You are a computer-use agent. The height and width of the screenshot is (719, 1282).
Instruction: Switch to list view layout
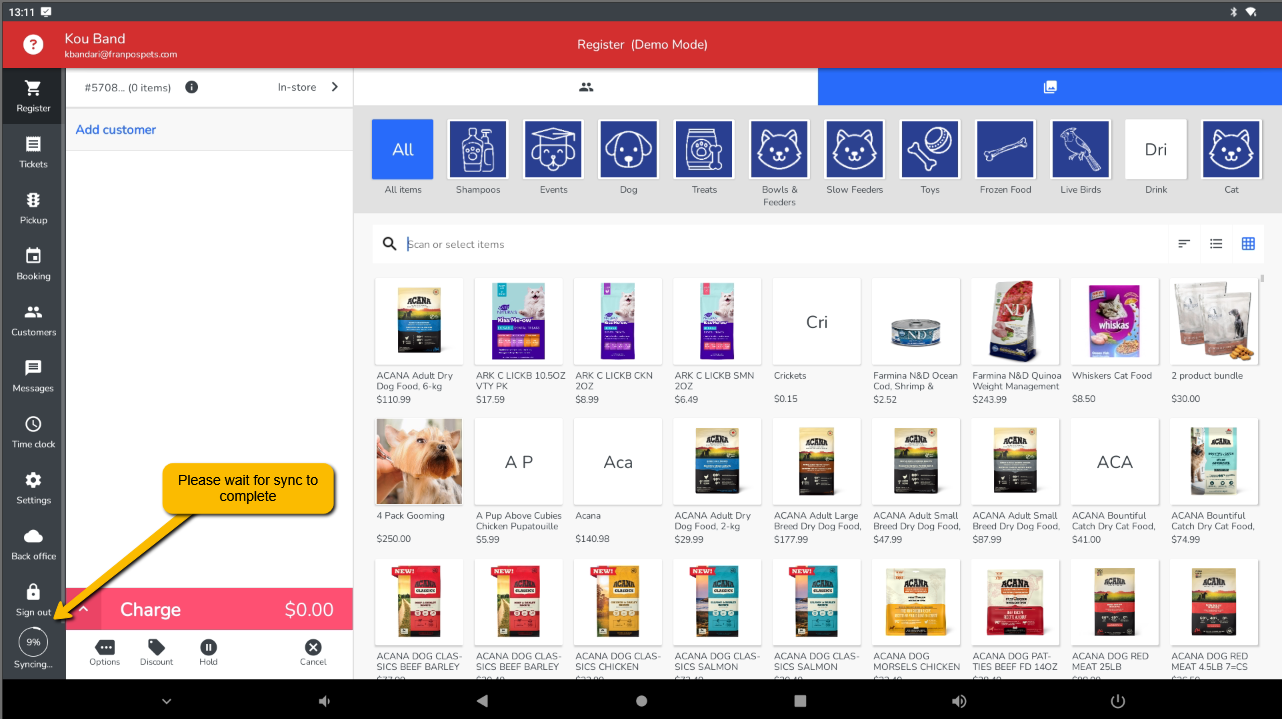1216,244
